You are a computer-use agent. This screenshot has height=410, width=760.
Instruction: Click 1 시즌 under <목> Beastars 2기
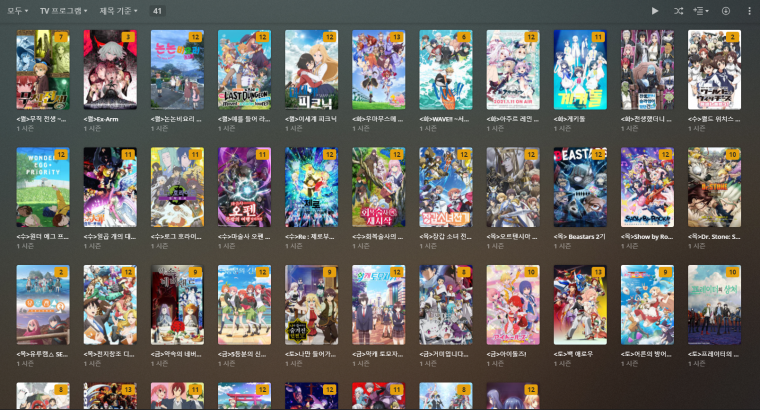pos(562,246)
